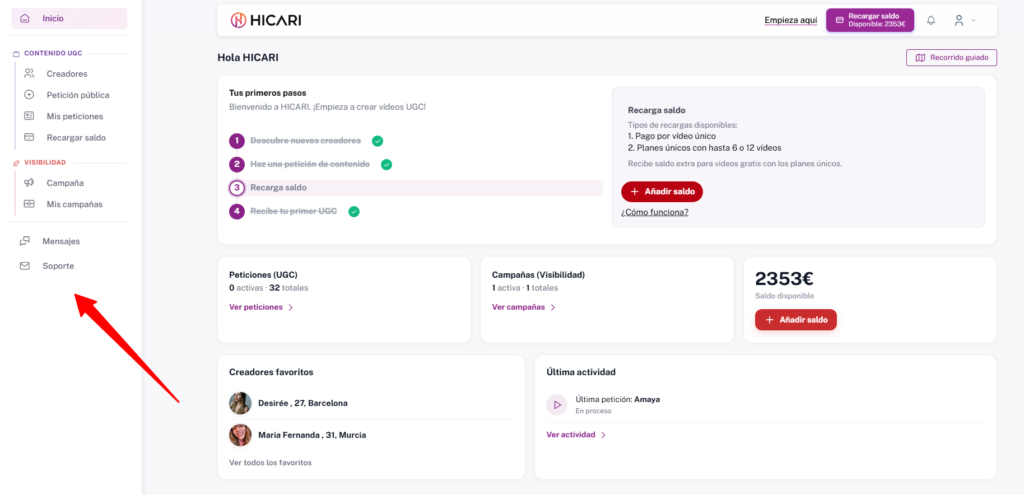The width and height of the screenshot is (1024, 495).
Task: Select the Campaña megaphone icon
Action: (x=29, y=182)
